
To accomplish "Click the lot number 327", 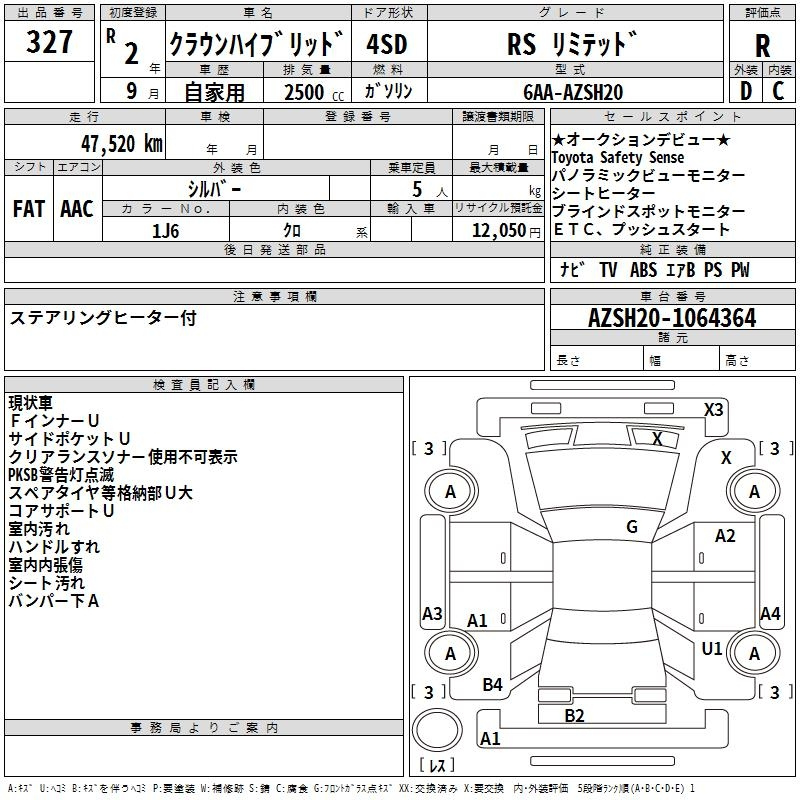I will coord(49,44).
